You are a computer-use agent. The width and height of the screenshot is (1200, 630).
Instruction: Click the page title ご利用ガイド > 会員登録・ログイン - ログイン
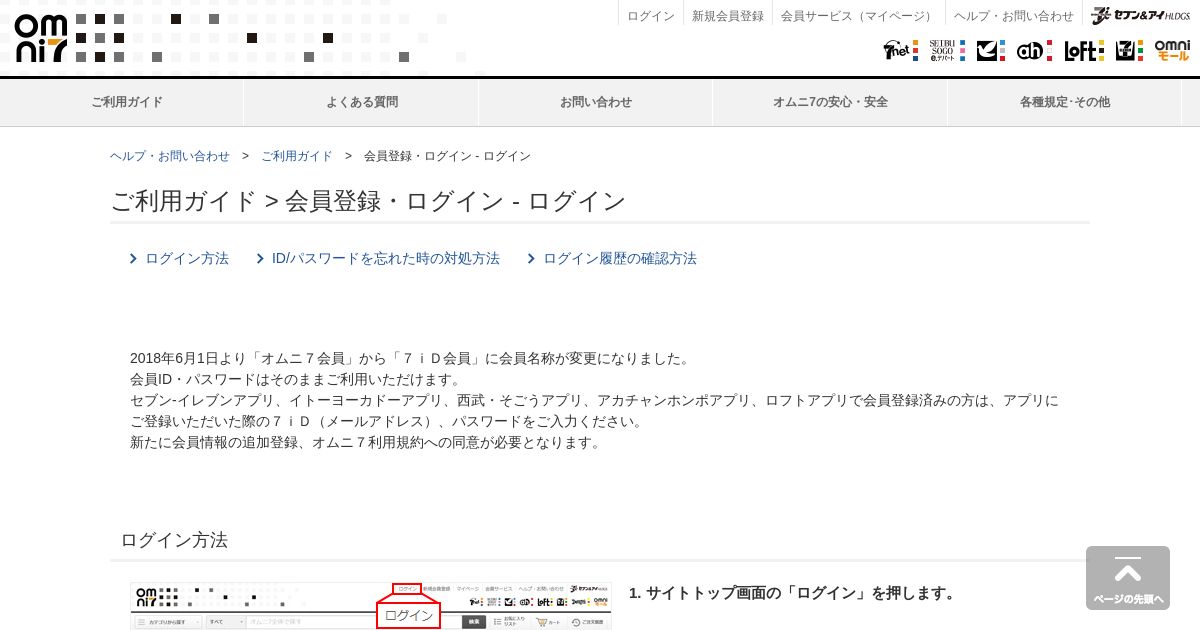click(368, 201)
